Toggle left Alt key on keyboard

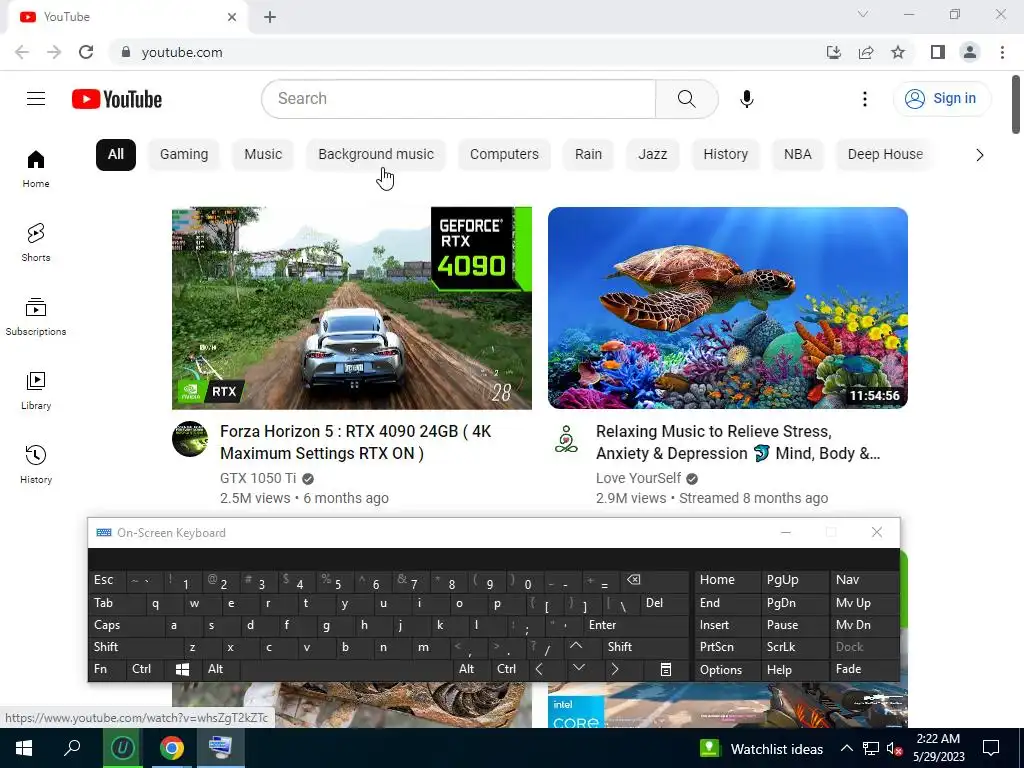click(221, 669)
